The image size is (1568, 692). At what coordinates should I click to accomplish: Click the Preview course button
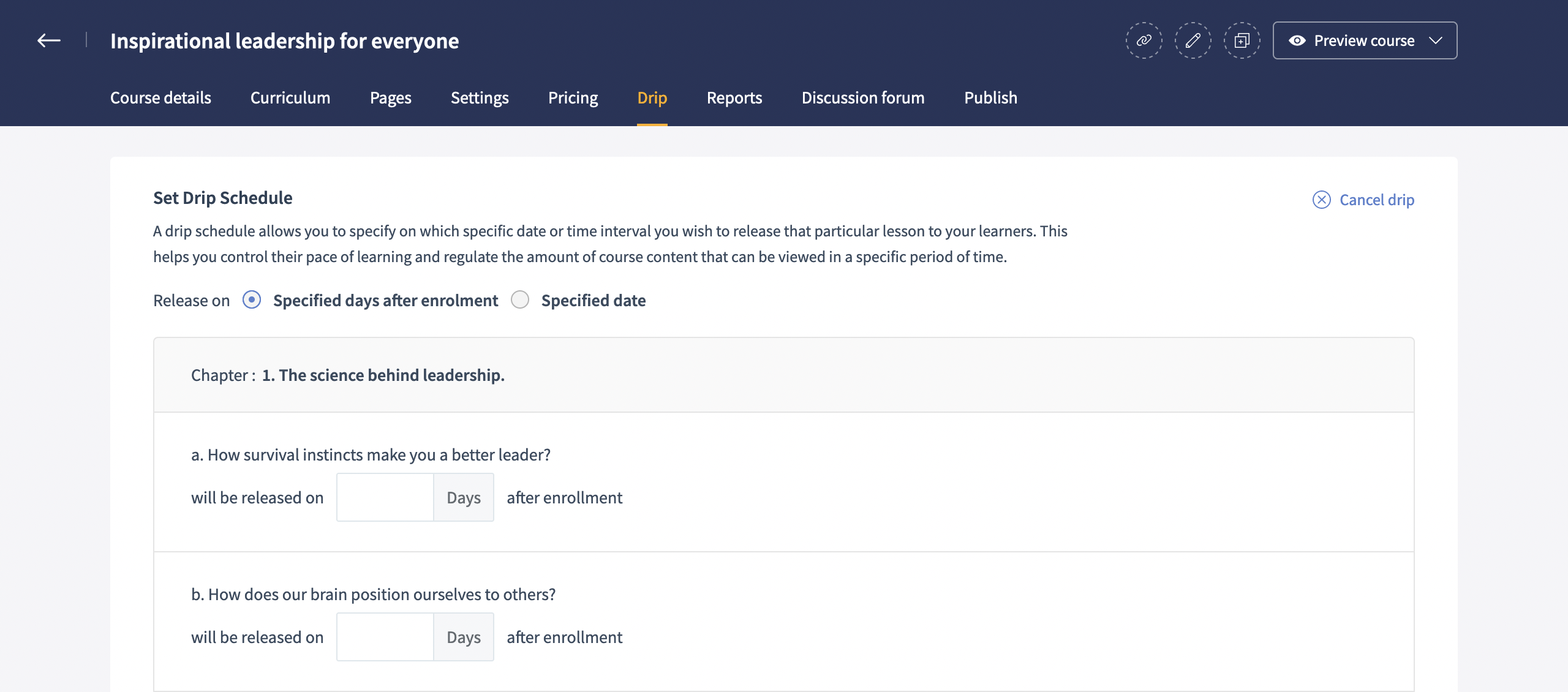coord(1363,40)
